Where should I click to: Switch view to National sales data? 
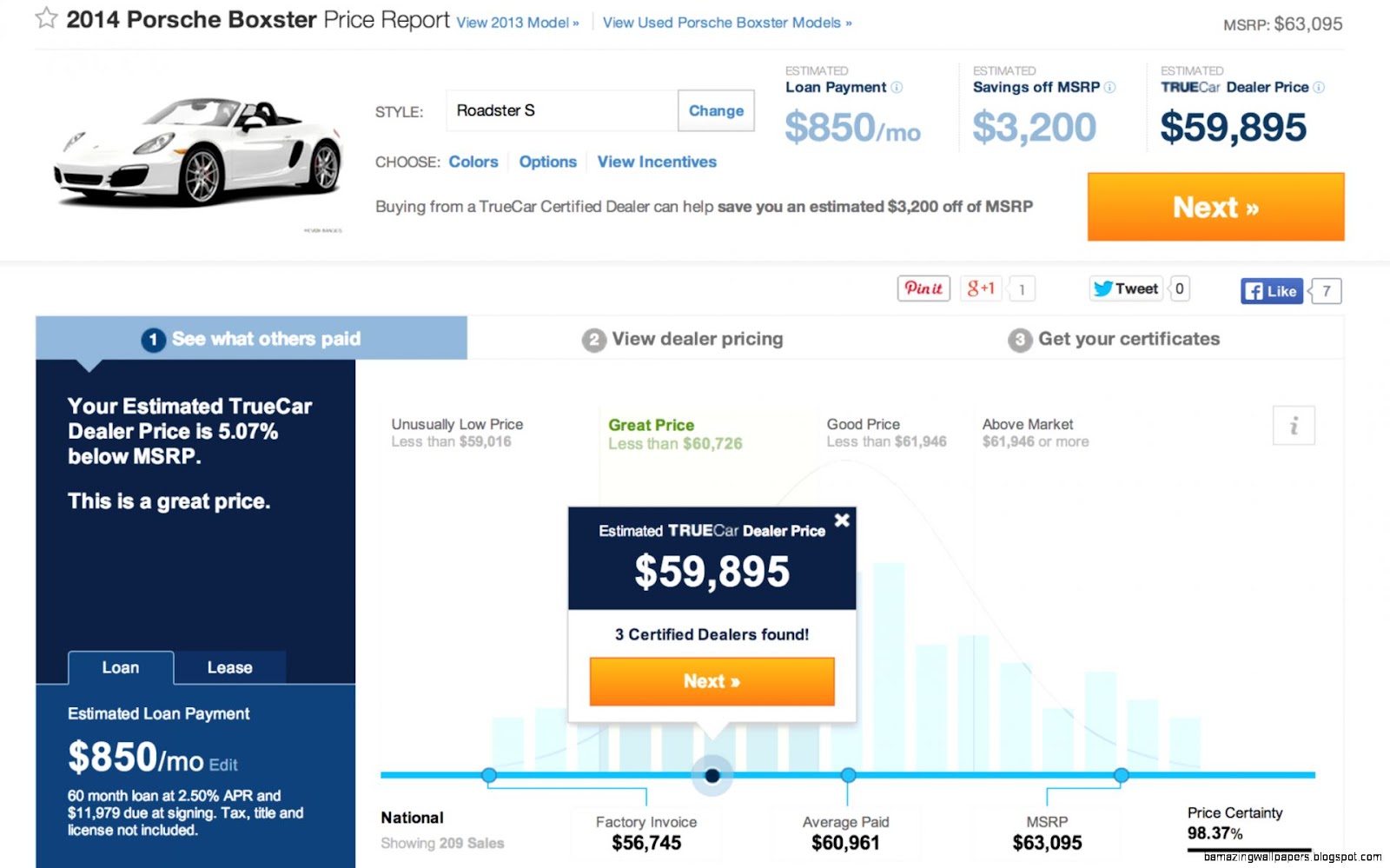pos(411,818)
